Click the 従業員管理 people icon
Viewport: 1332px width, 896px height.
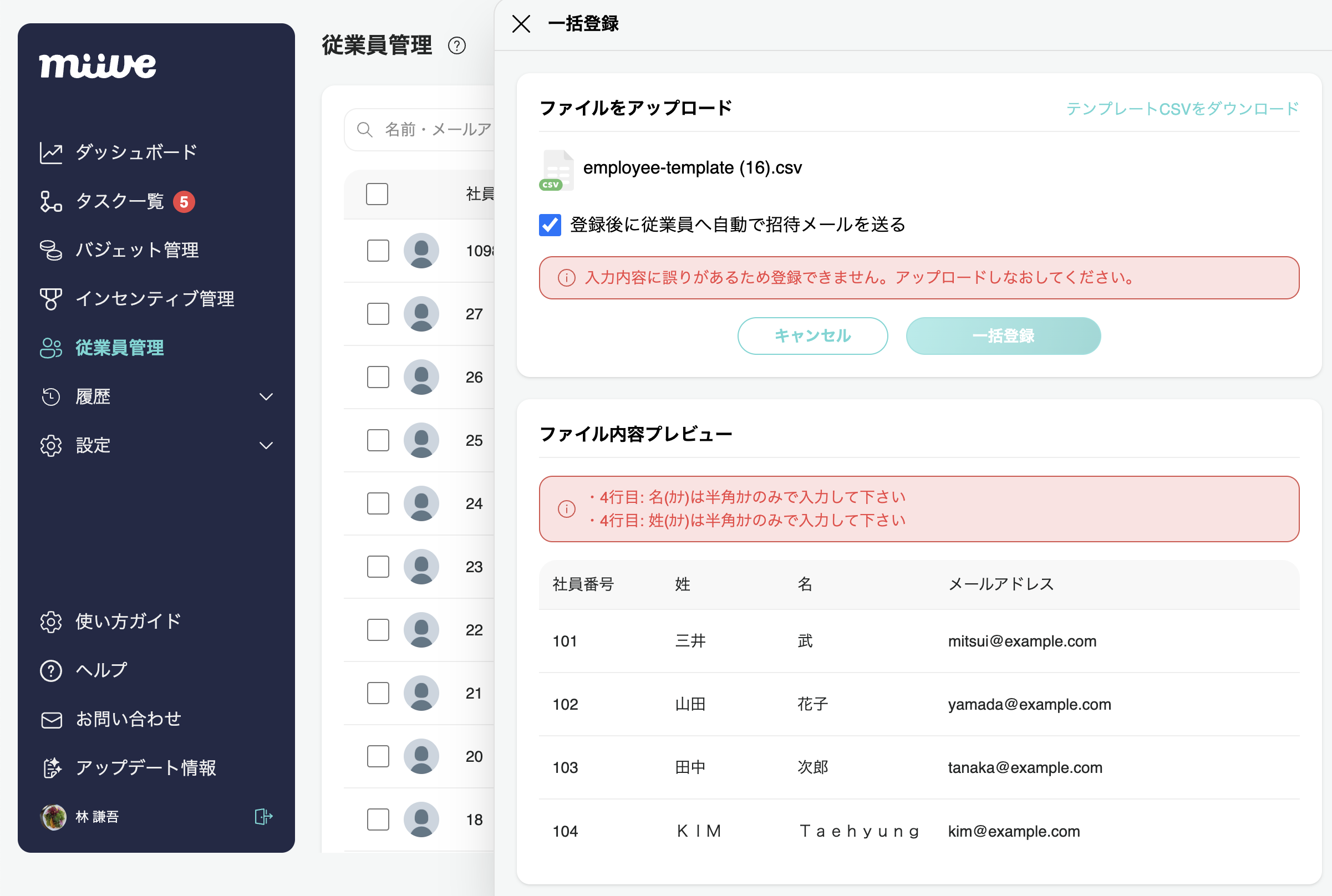coord(51,348)
